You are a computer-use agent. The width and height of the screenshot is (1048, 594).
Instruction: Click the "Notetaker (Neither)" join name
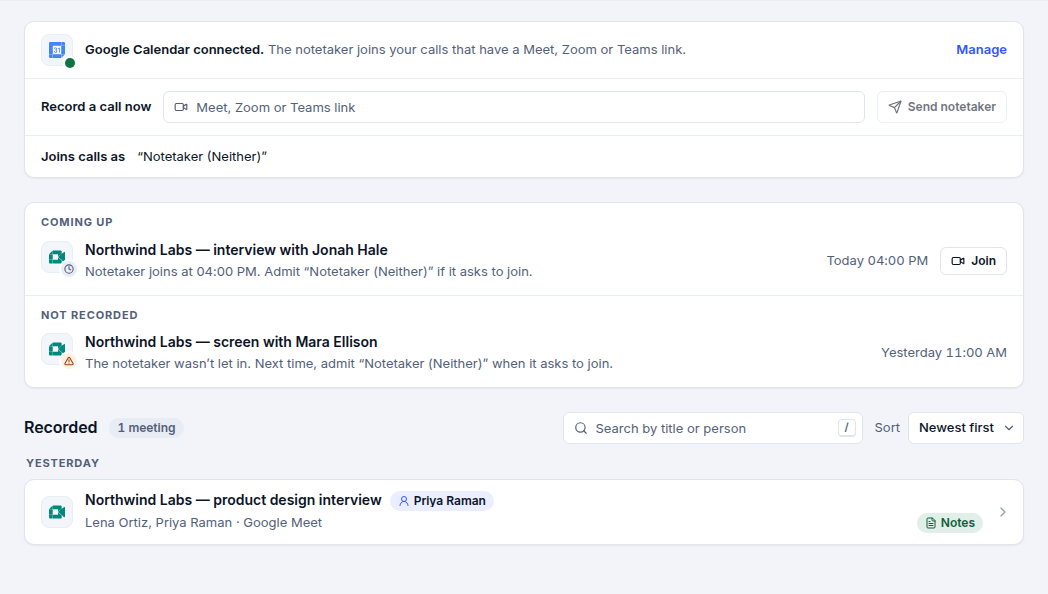point(203,156)
